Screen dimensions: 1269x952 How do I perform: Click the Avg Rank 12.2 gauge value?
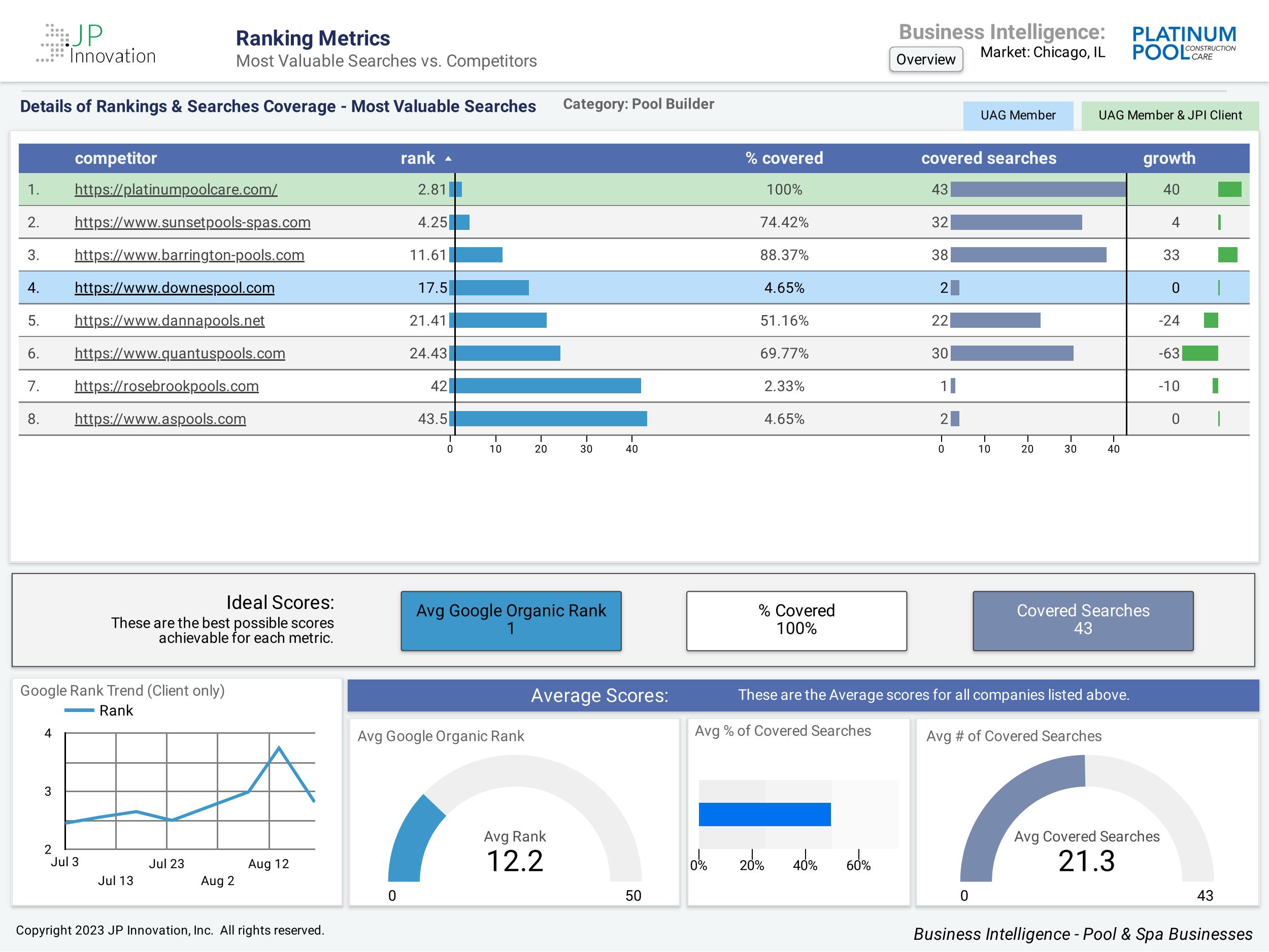point(515,860)
